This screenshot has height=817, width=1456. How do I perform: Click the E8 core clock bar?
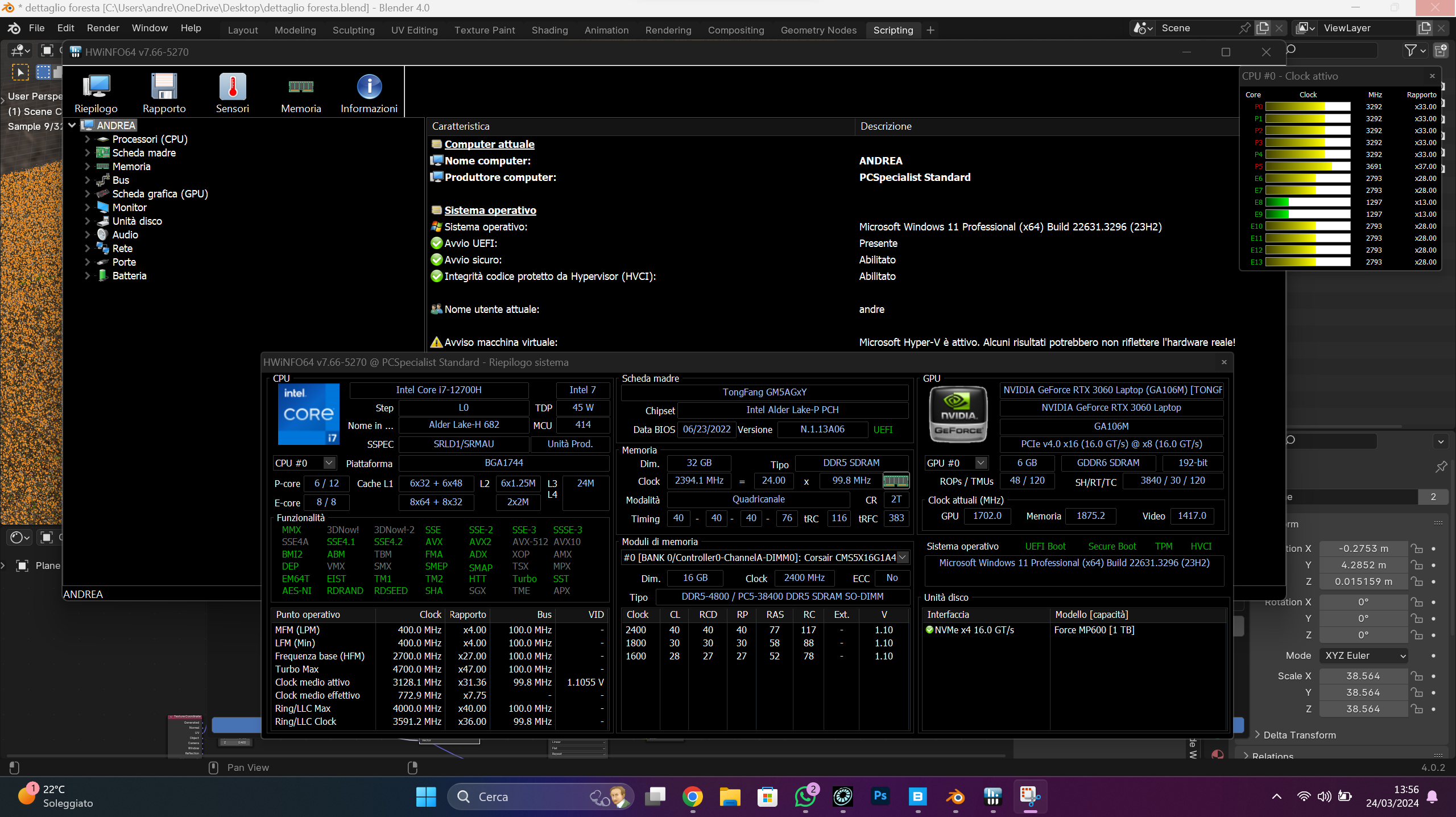1308,203
